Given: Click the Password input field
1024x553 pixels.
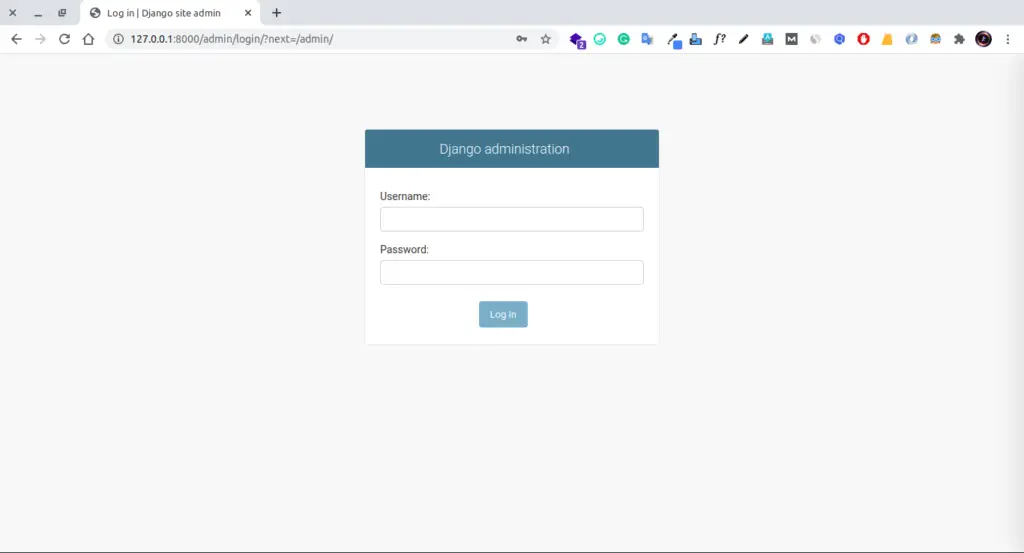Looking at the screenshot, I should 511,272.
